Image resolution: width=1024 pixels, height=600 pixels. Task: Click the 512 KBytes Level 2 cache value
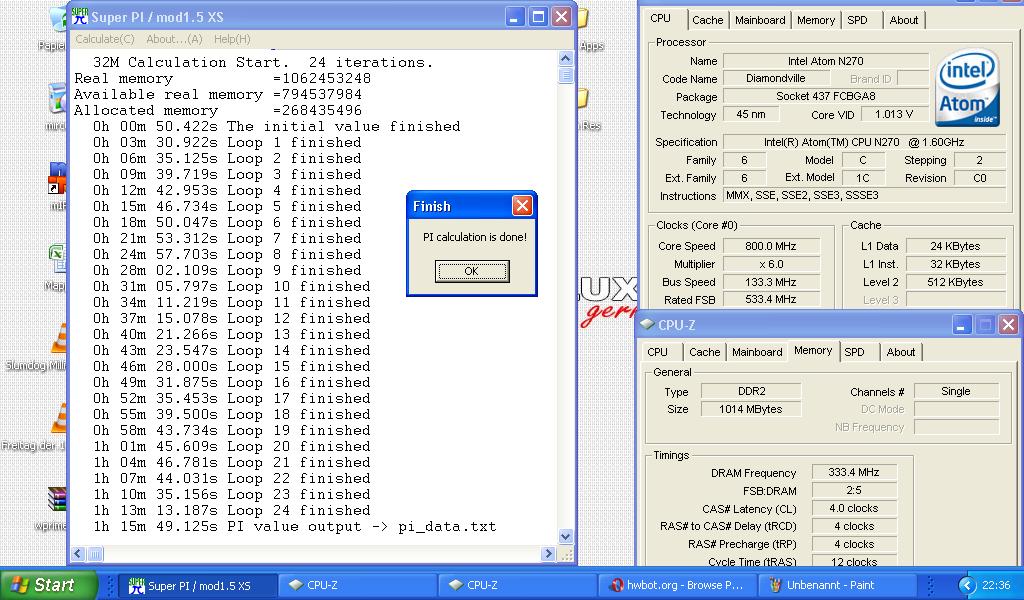coord(955,282)
